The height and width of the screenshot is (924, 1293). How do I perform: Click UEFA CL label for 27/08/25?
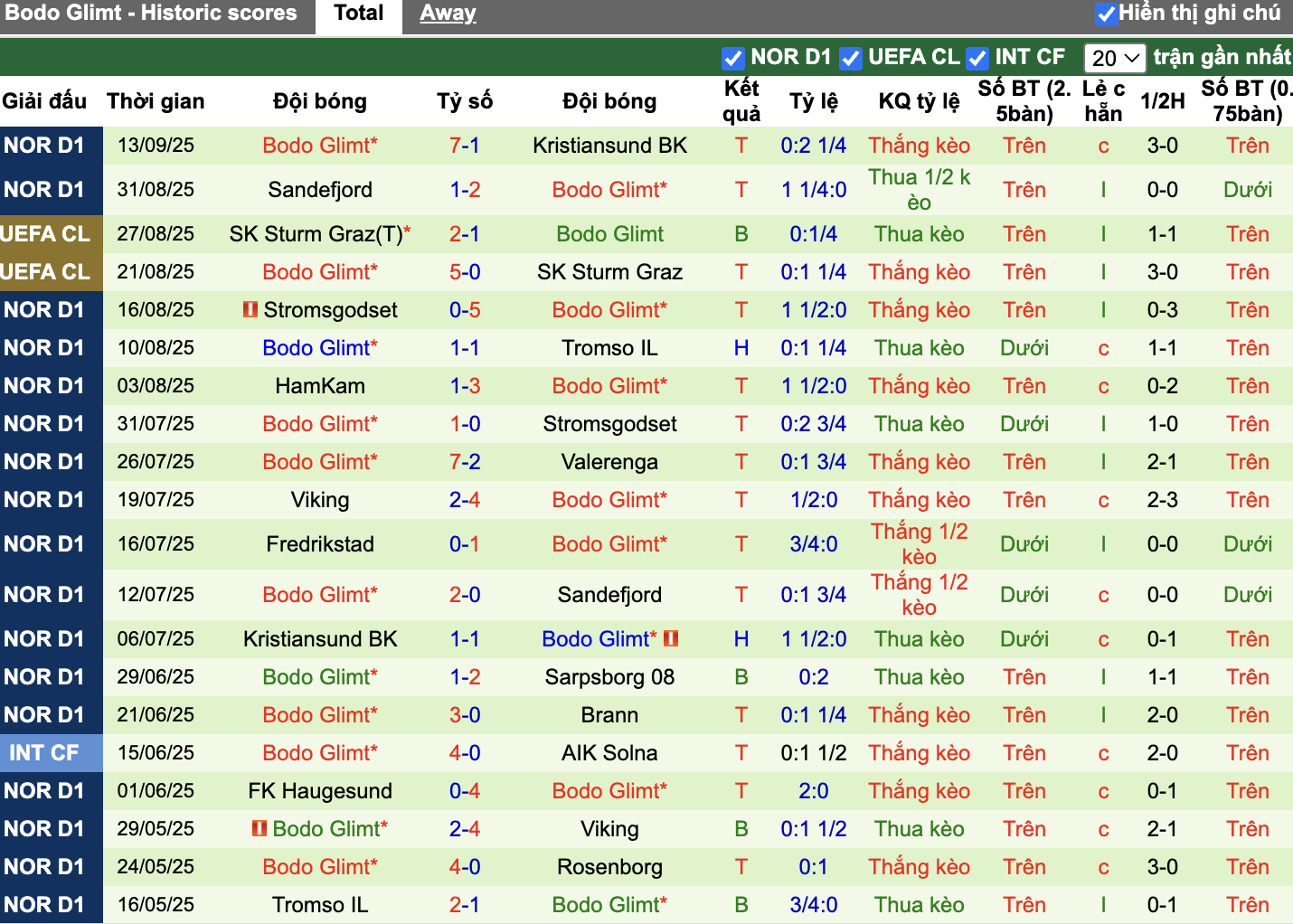(45, 234)
